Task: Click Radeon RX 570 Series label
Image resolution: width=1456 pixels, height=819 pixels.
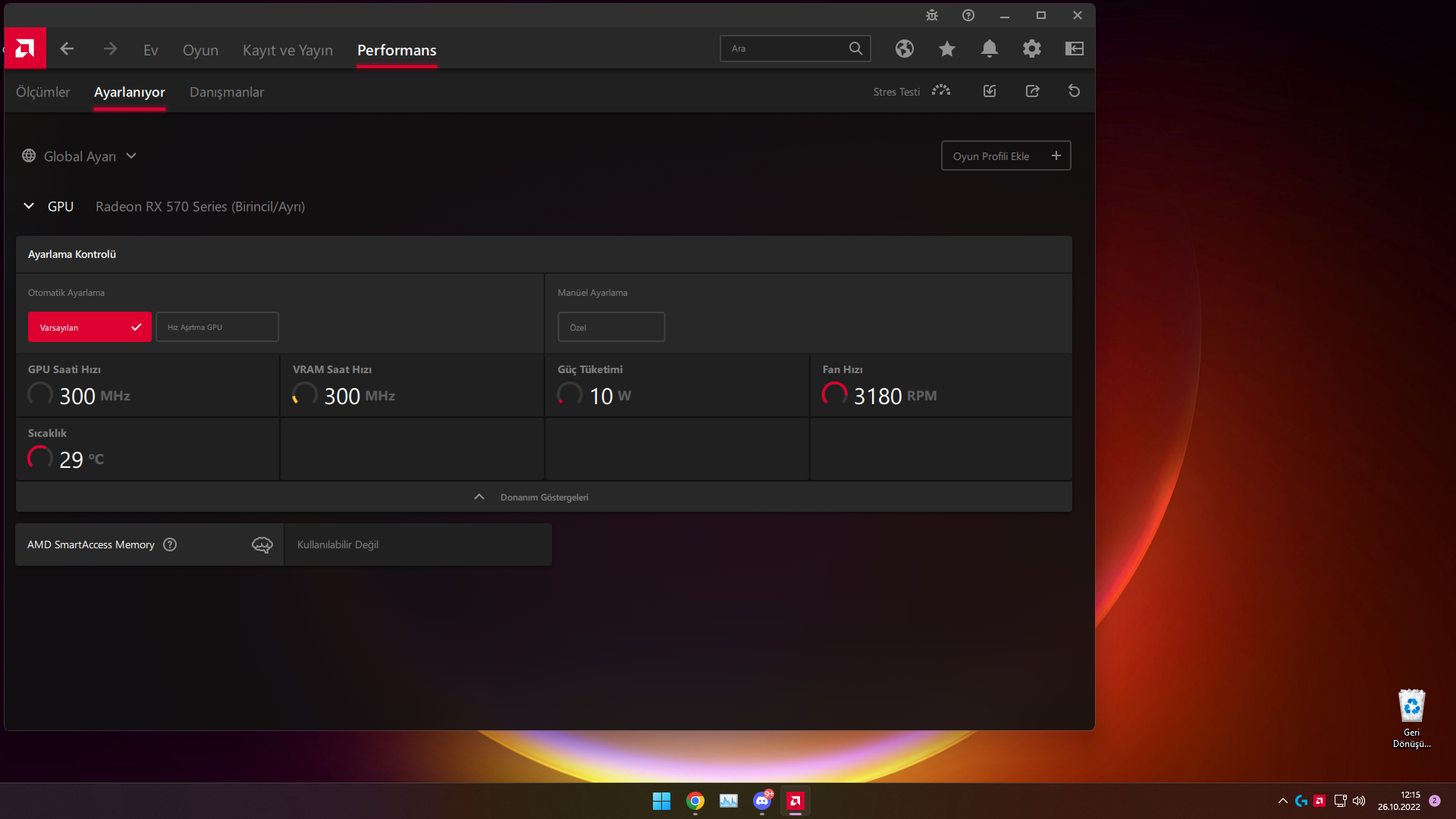Action: 200,206
